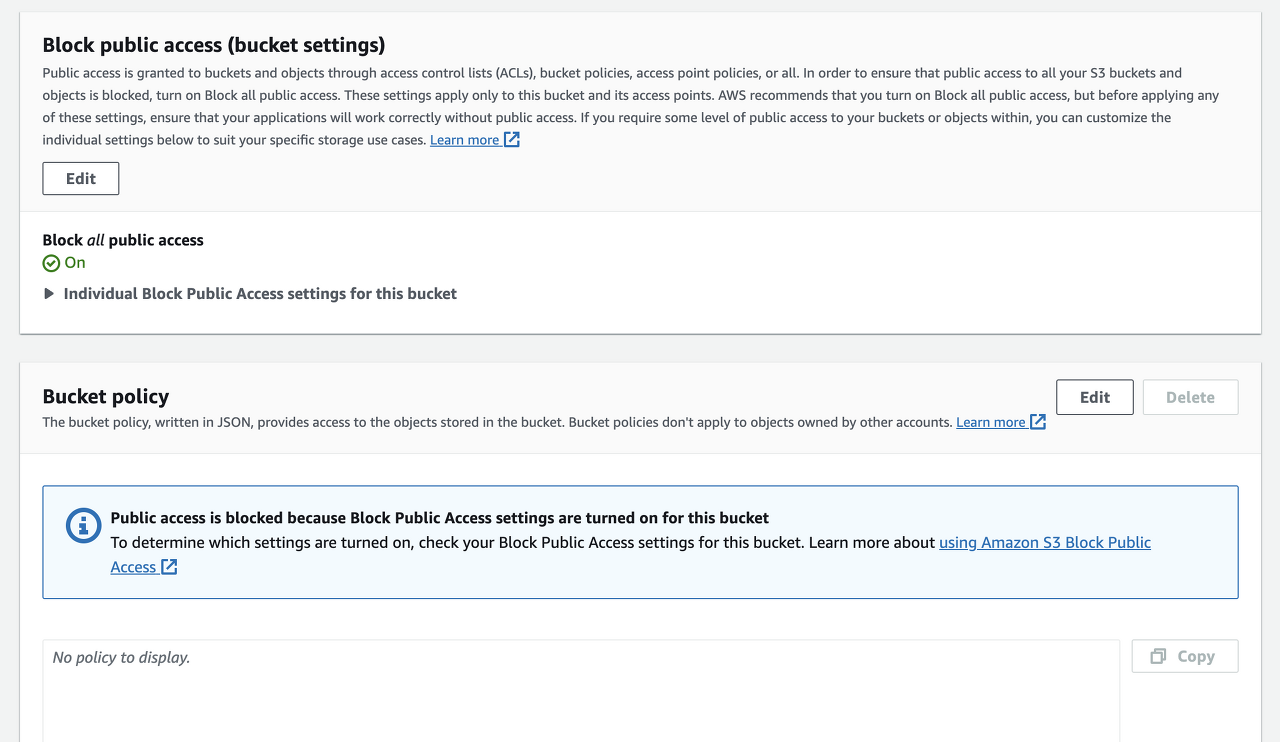Viewport: 1280px width, 742px height.
Task: Click Edit button for Bucket policy
Action: [1095, 397]
